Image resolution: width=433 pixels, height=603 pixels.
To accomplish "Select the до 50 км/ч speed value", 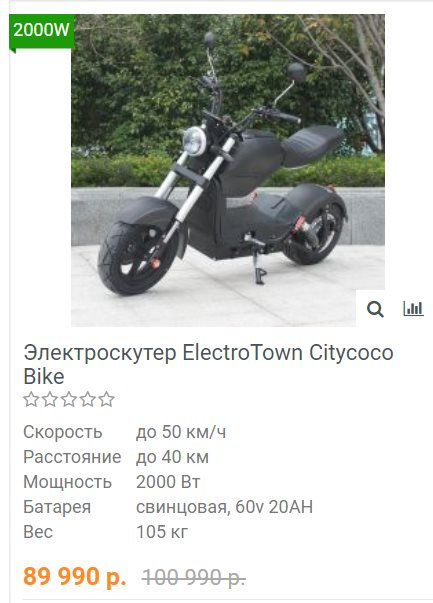I will tap(181, 432).
